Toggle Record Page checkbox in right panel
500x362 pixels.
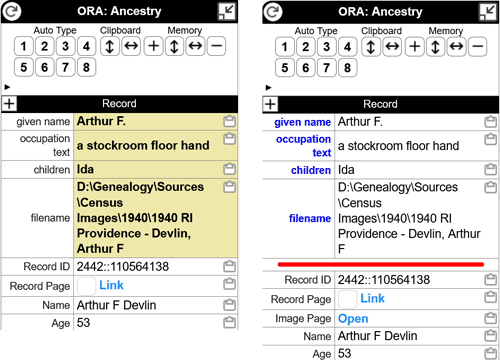[x=347, y=299]
